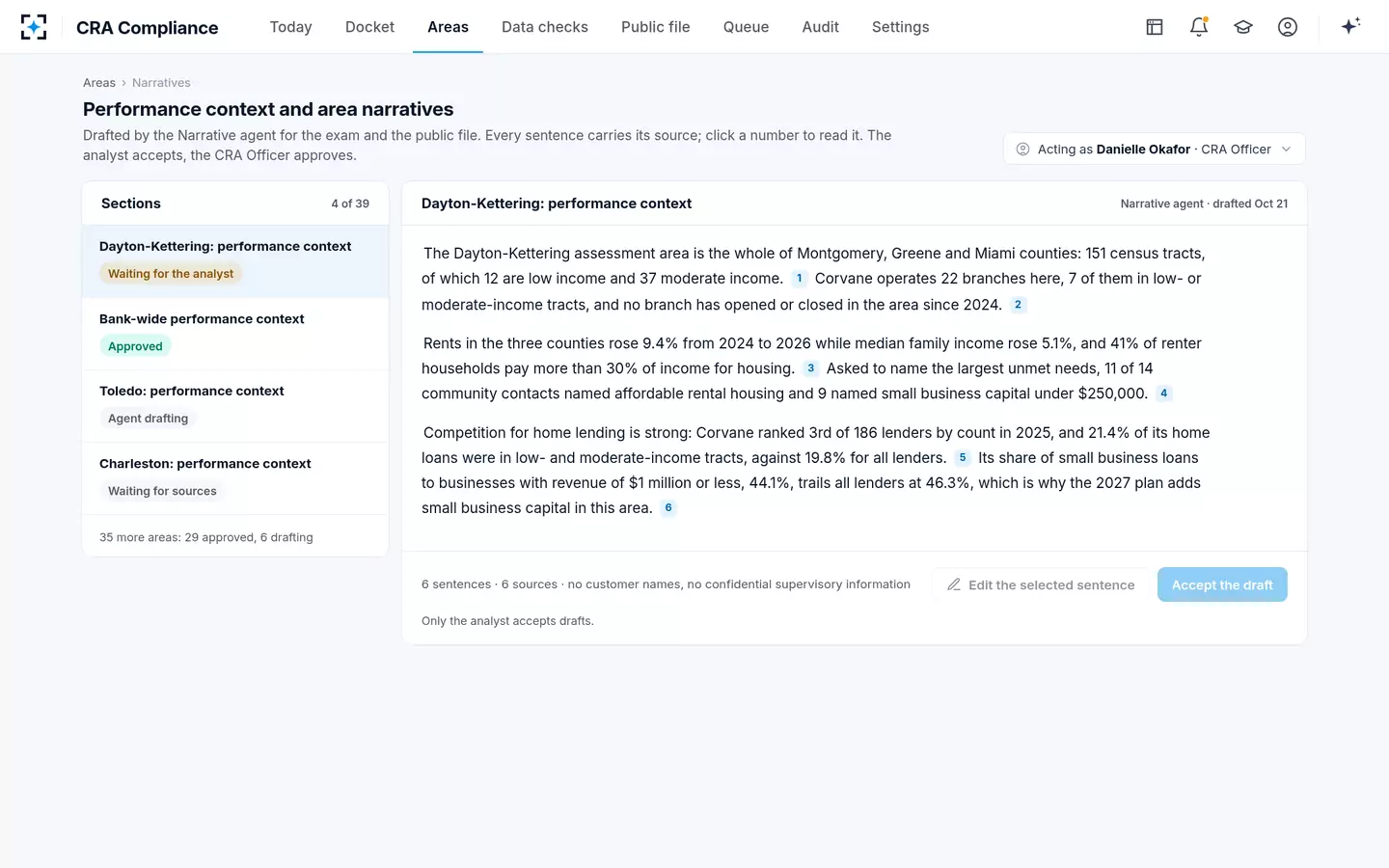Click the Accept the draft button
This screenshot has width=1389, height=868.
[1222, 584]
